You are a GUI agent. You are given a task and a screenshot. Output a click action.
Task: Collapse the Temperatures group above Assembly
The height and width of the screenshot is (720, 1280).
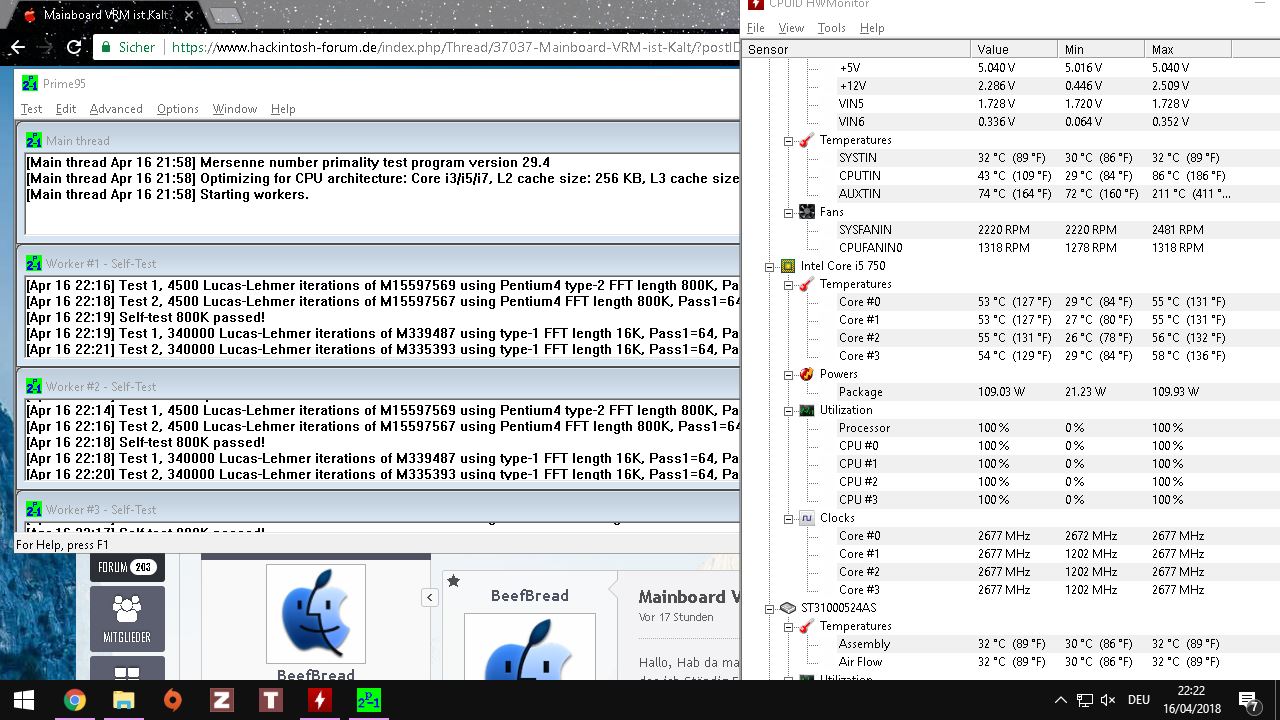pyautogui.click(x=788, y=627)
